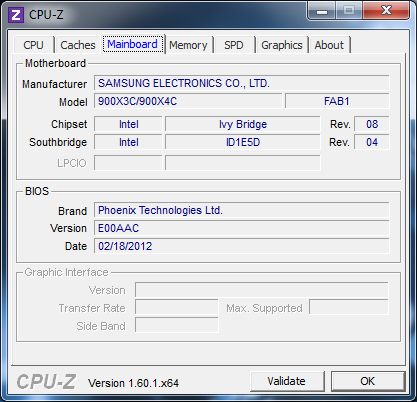Click the OK button

pyautogui.click(x=368, y=381)
